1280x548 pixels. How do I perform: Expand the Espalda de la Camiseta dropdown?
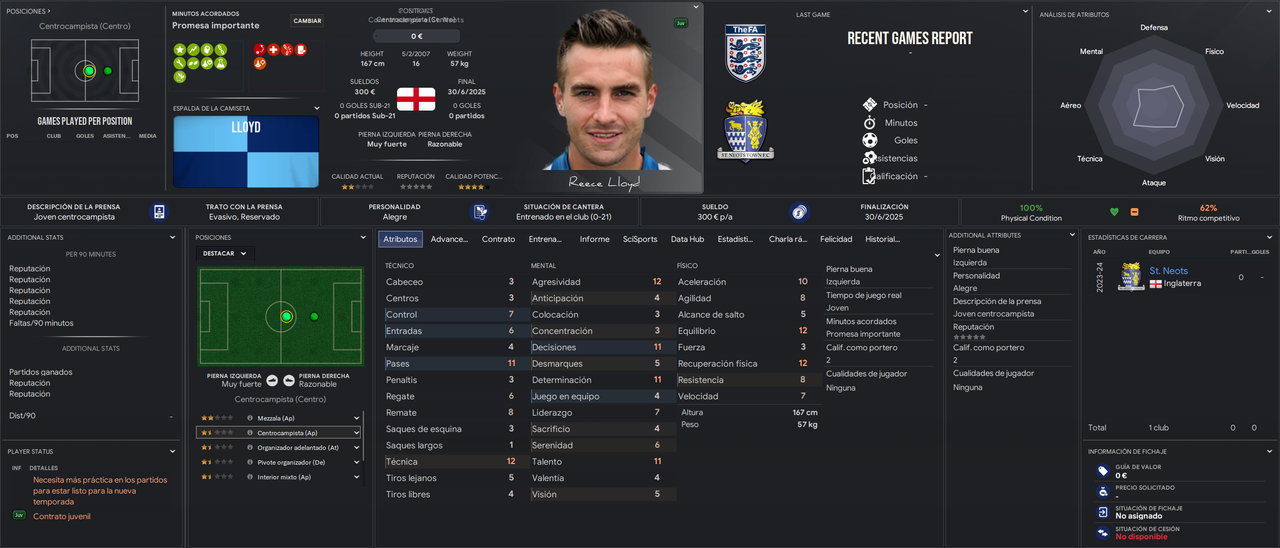point(317,108)
